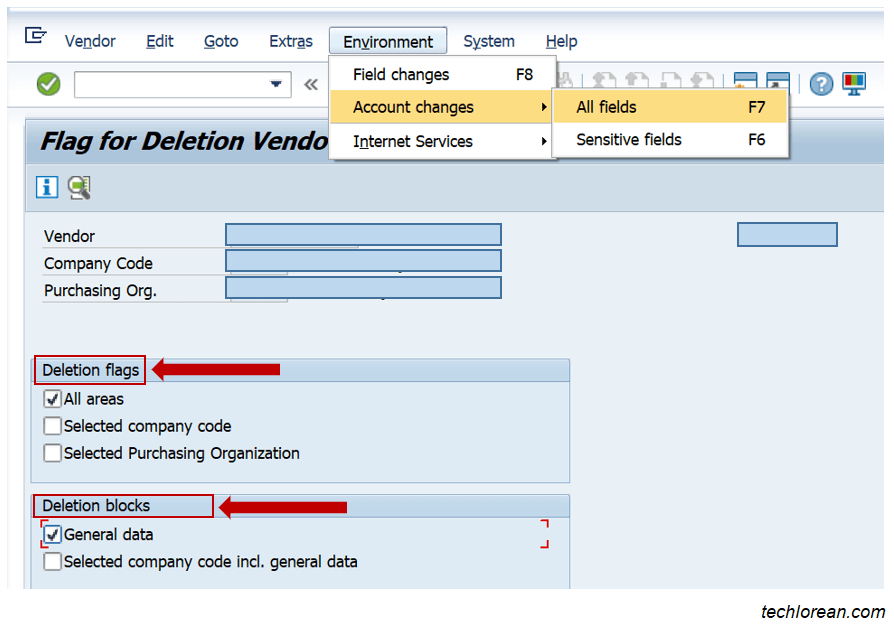Click the administrative data magnifier icon
The width and height of the screenshot is (894, 629).
(77, 187)
